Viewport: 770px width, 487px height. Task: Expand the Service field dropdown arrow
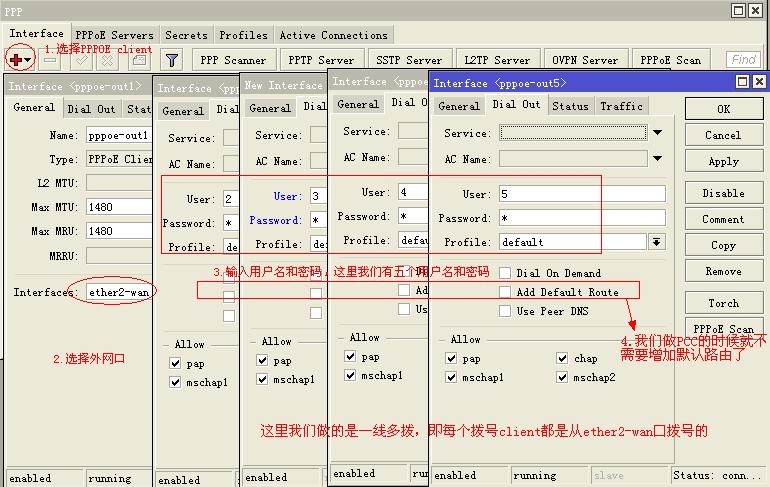pyautogui.click(x=658, y=133)
